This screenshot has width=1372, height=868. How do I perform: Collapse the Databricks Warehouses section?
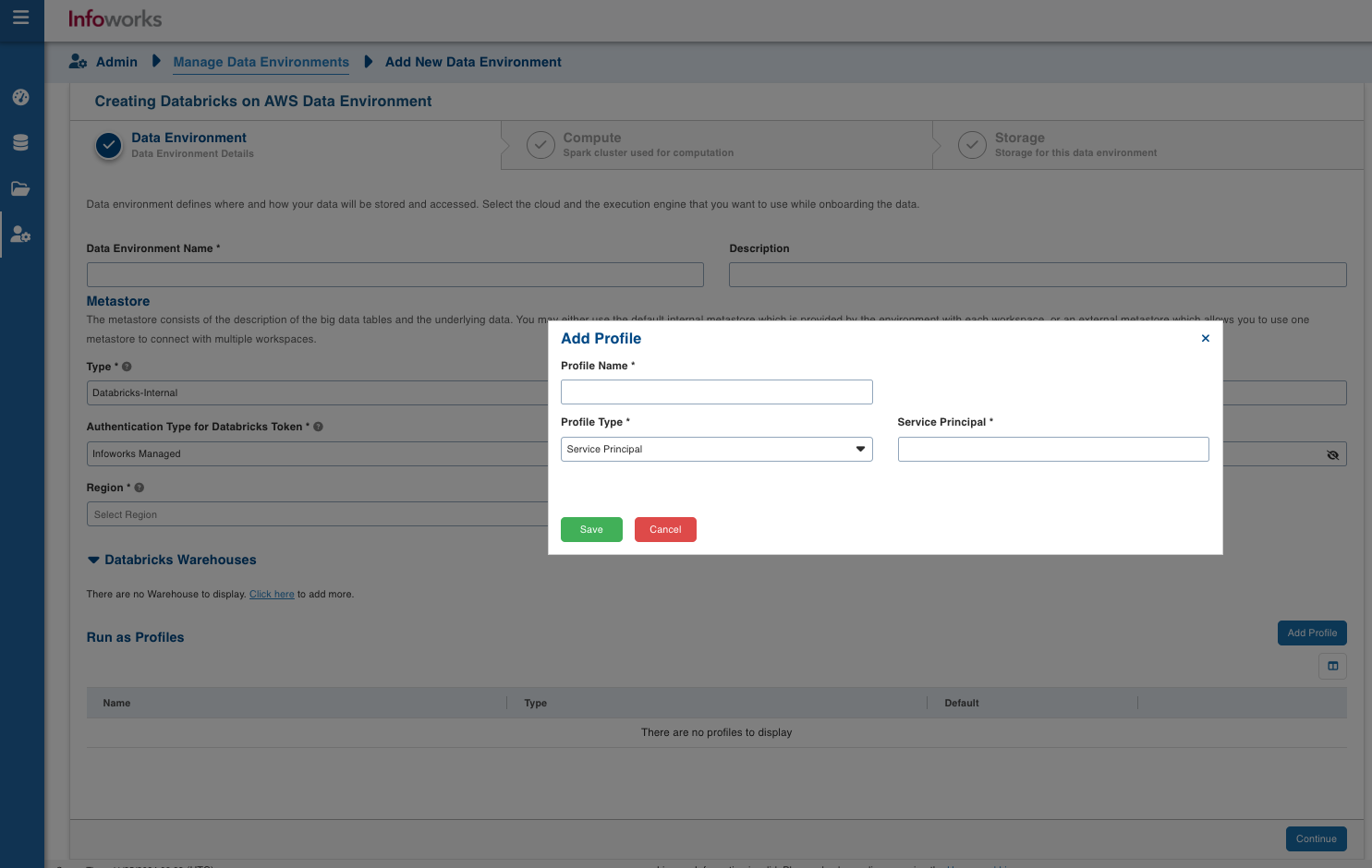tap(93, 560)
